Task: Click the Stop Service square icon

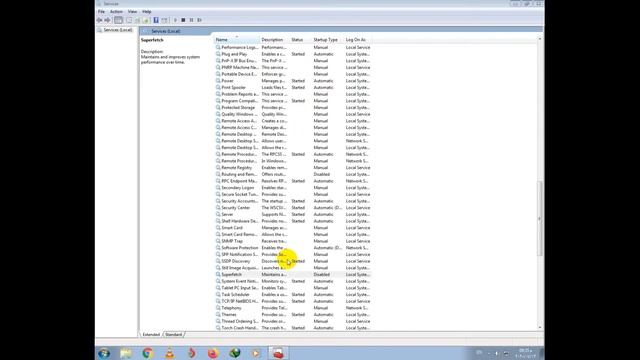Action: pos(183,20)
